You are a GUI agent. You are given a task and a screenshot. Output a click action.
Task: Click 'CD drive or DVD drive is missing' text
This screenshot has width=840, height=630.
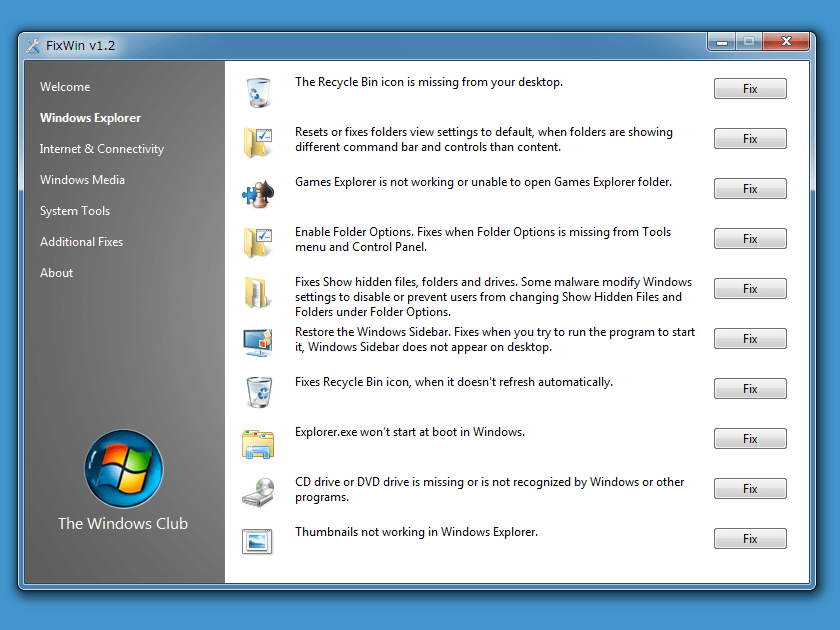click(490, 489)
